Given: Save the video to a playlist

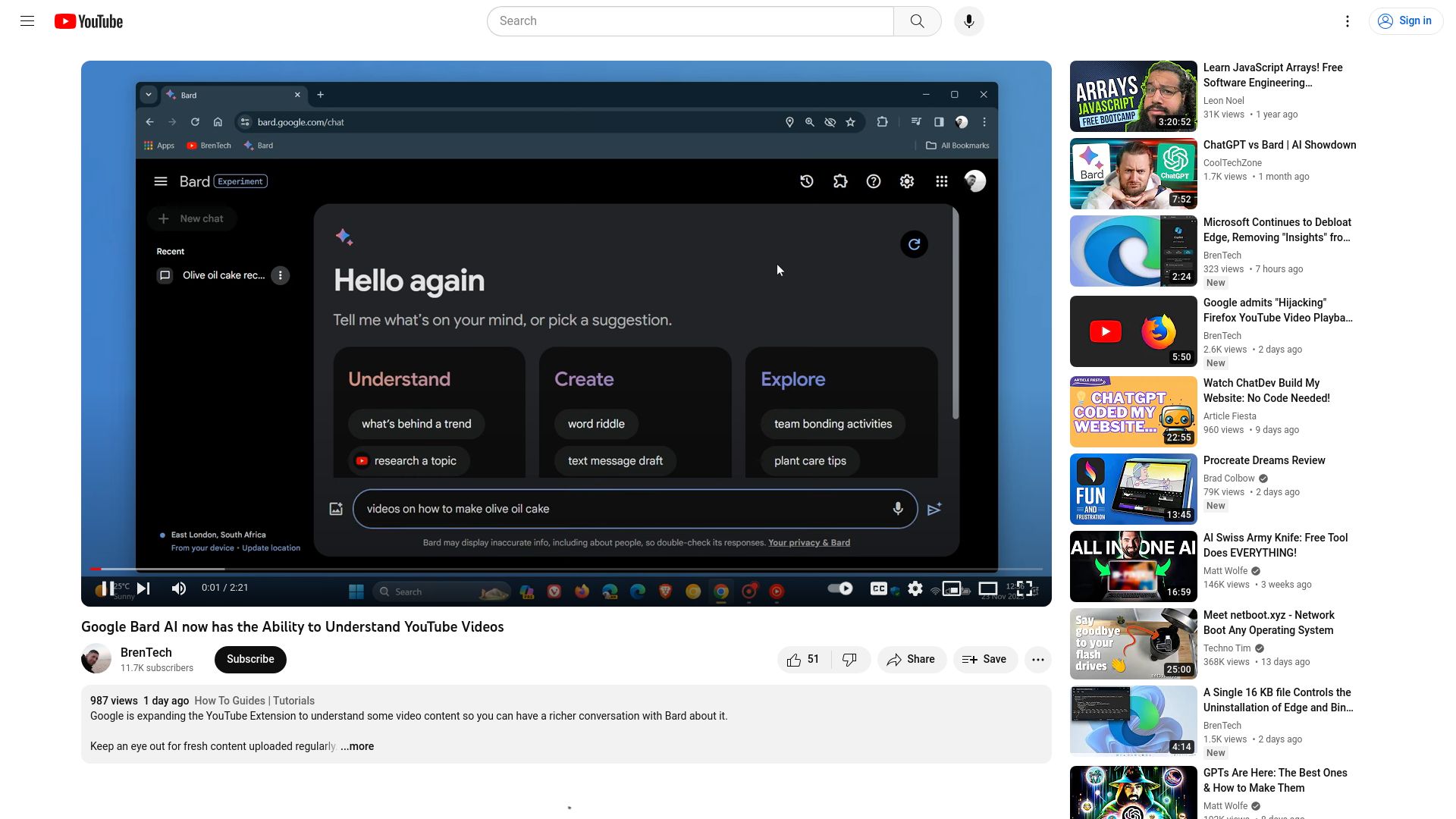Looking at the screenshot, I should (985, 660).
